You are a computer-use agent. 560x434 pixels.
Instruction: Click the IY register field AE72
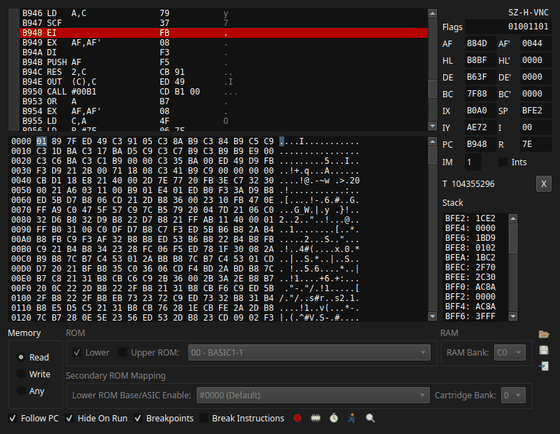click(x=480, y=127)
